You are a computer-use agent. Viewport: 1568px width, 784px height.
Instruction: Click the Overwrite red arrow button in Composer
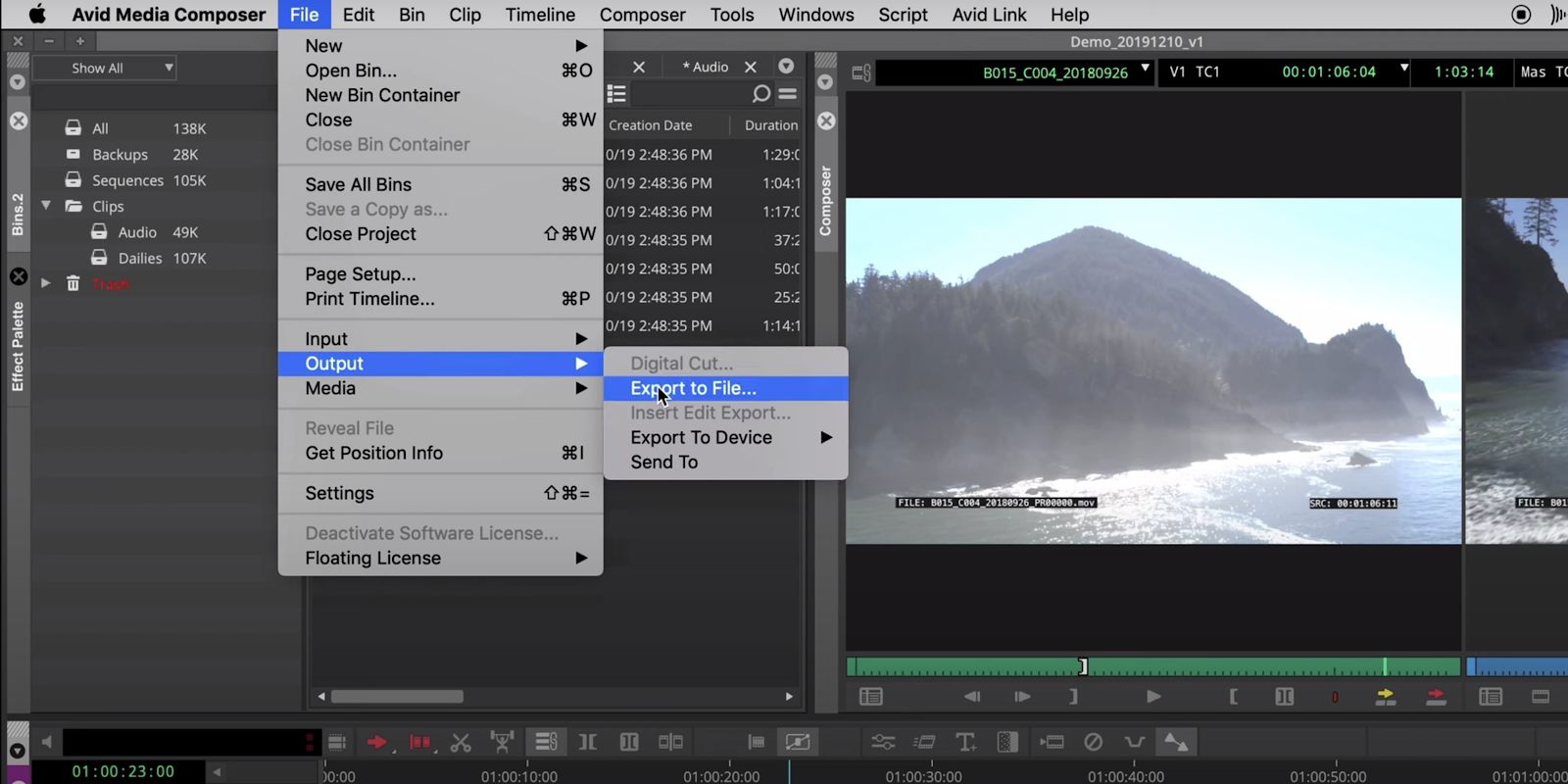coord(1436,697)
